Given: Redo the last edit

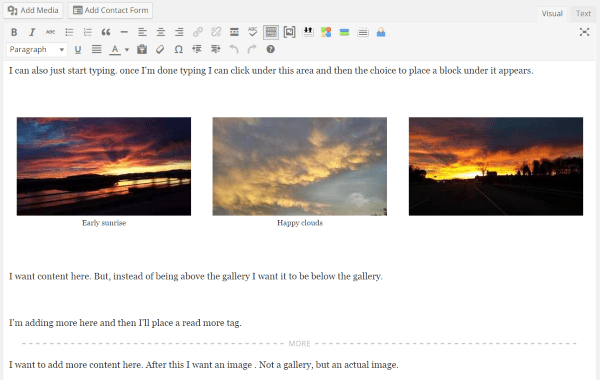Looking at the screenshot, I should click(252, 49).
